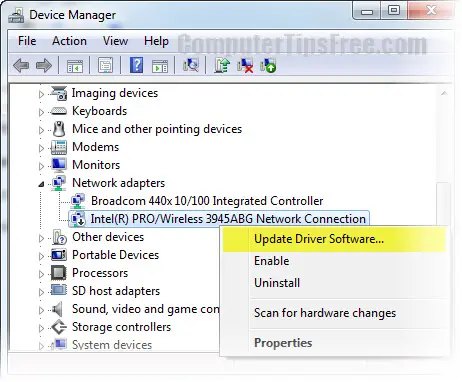Click the Forward arrow toolbar icon

click(x=44, y=65)
